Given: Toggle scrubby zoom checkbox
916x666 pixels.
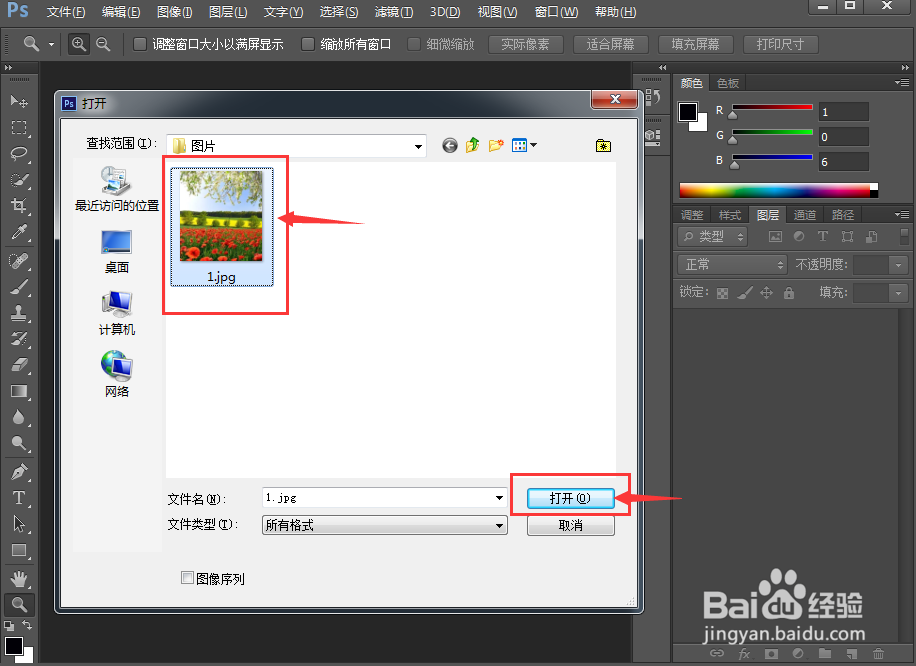Looking at the screenshot, I should point(414,44).
